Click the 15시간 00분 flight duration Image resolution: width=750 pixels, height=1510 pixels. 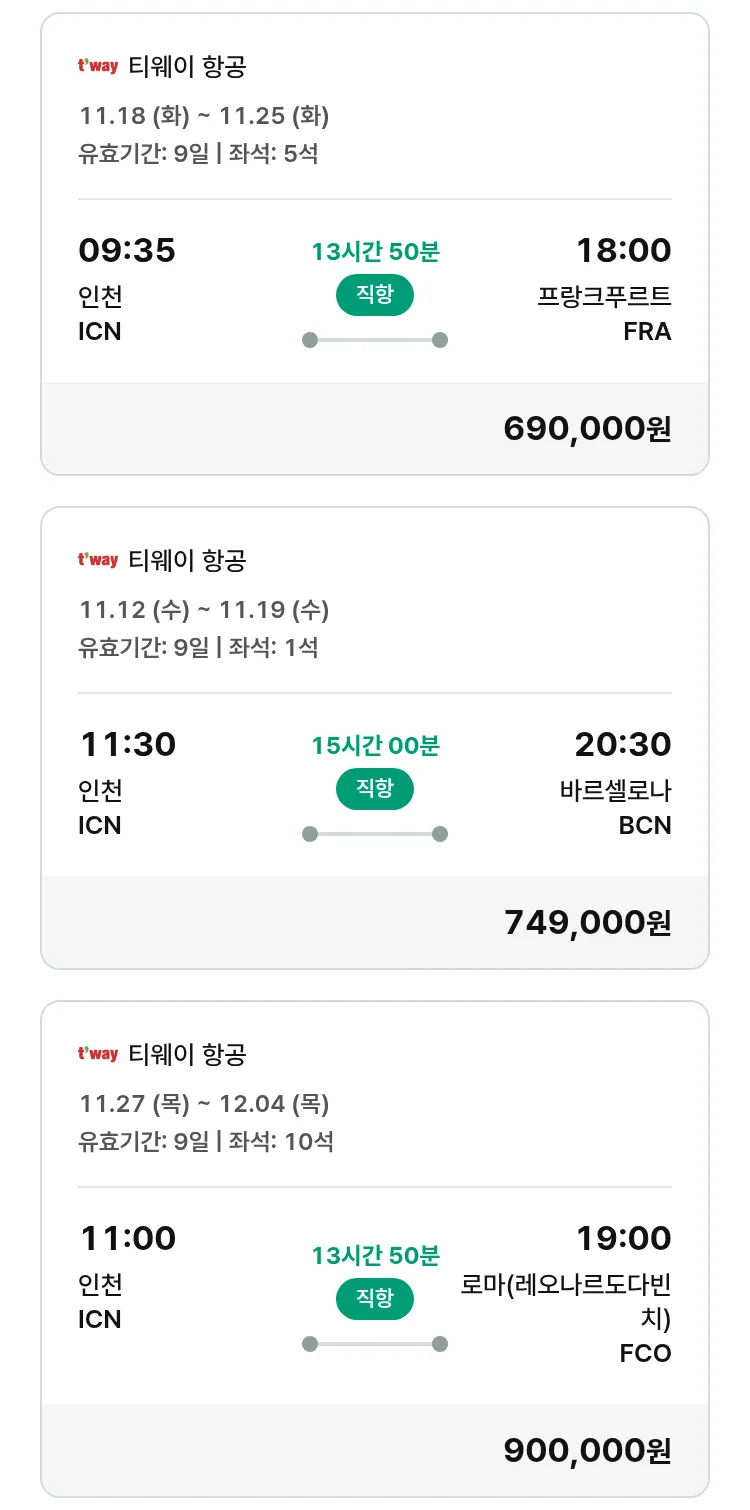(x=375, y=746)
